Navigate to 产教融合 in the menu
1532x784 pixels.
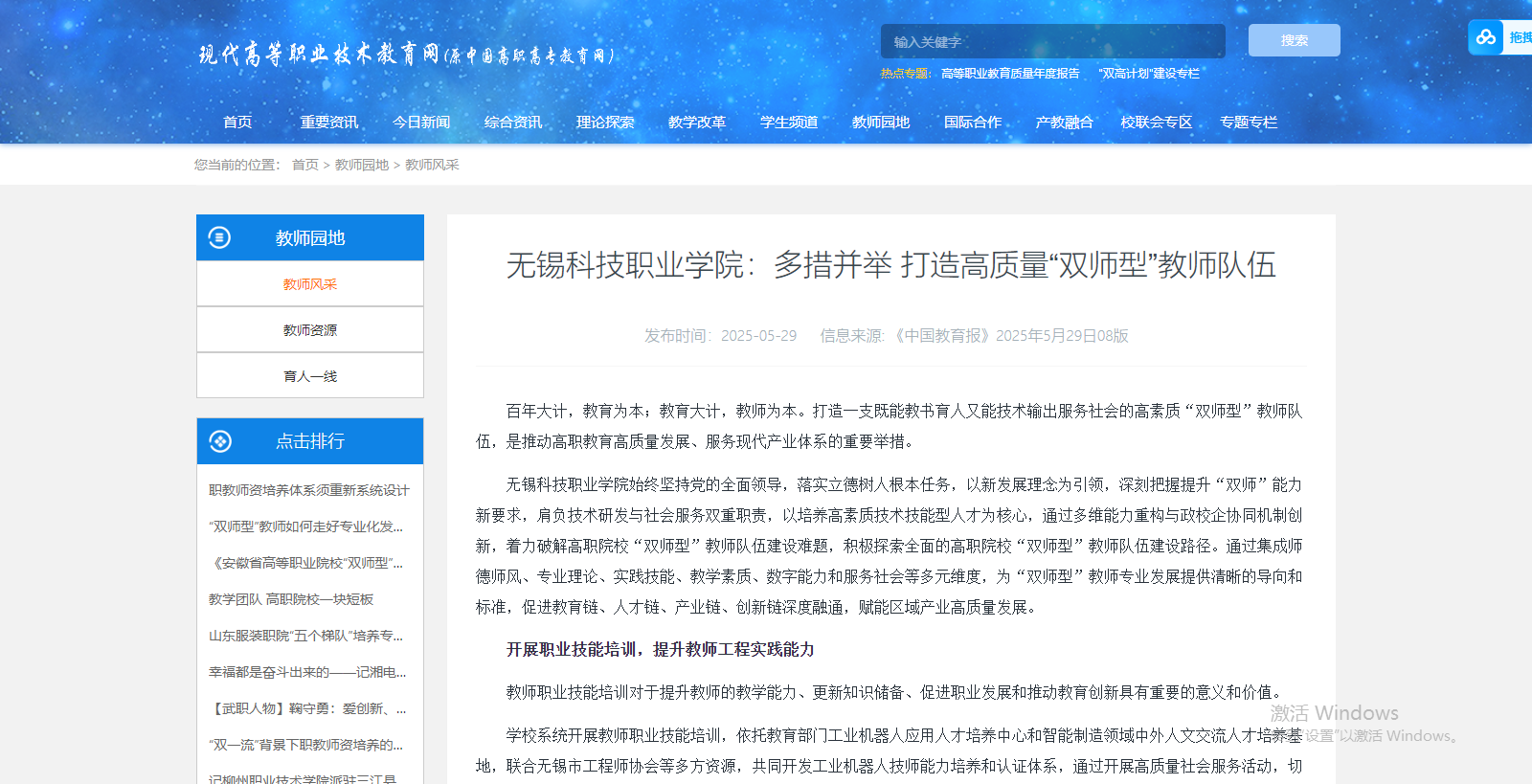pyautogui.click(x=1064, y=122)
